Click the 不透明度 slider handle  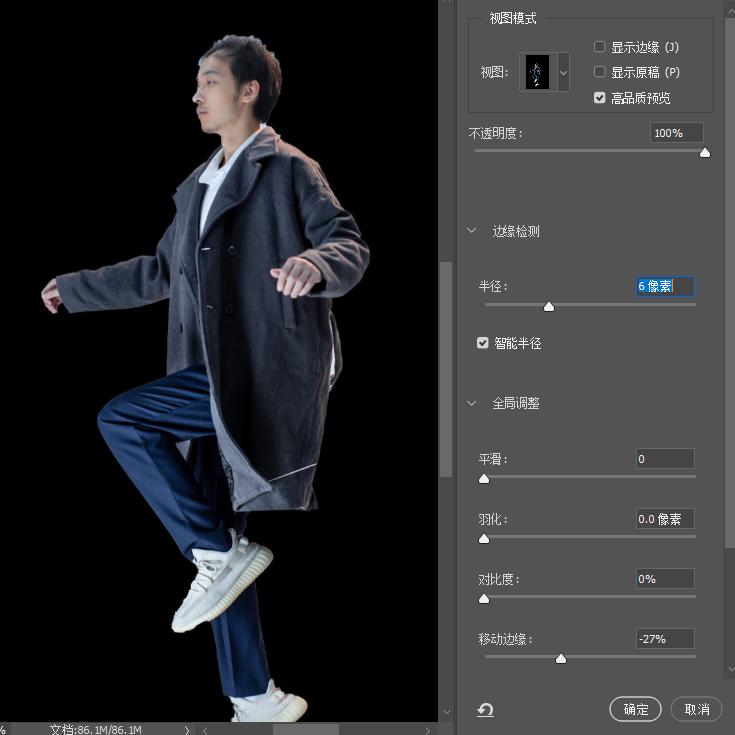pyautogui.click(x=705, y=153)
